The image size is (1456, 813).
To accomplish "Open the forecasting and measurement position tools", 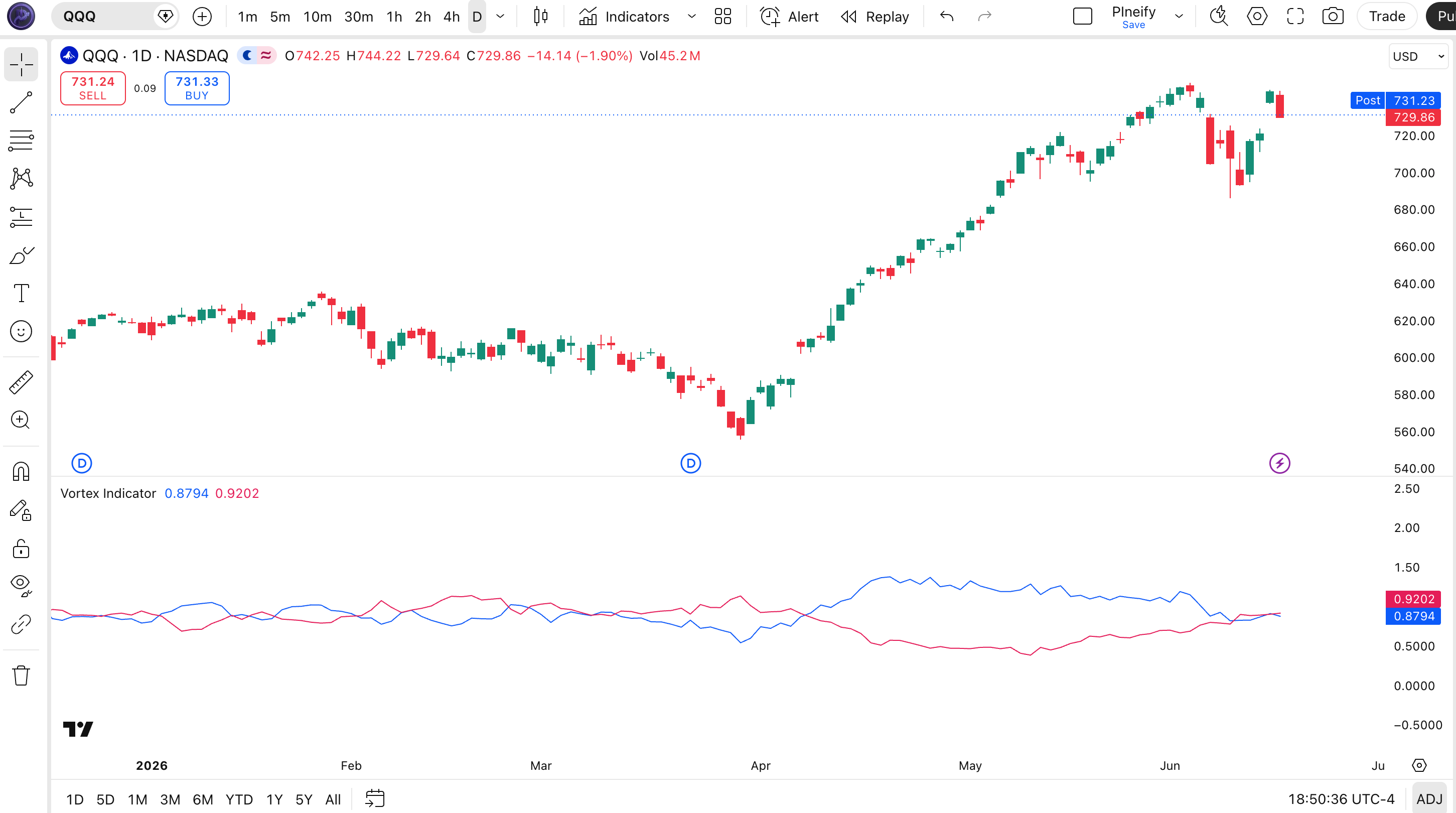I will click(x=21, y=217).
